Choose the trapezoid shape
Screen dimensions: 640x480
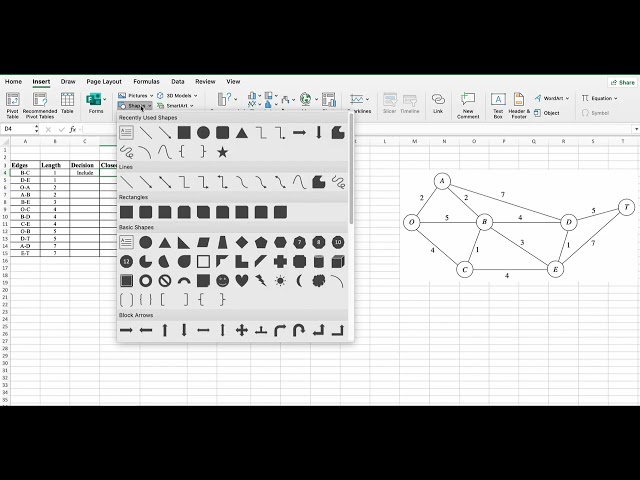222,242
